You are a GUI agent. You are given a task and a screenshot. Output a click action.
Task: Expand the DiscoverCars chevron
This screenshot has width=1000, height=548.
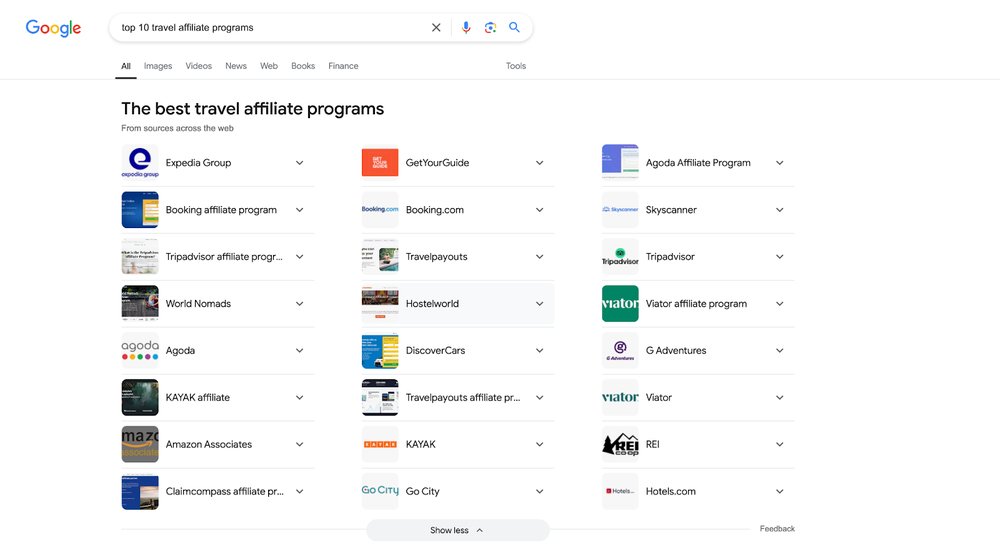point(540,350)
